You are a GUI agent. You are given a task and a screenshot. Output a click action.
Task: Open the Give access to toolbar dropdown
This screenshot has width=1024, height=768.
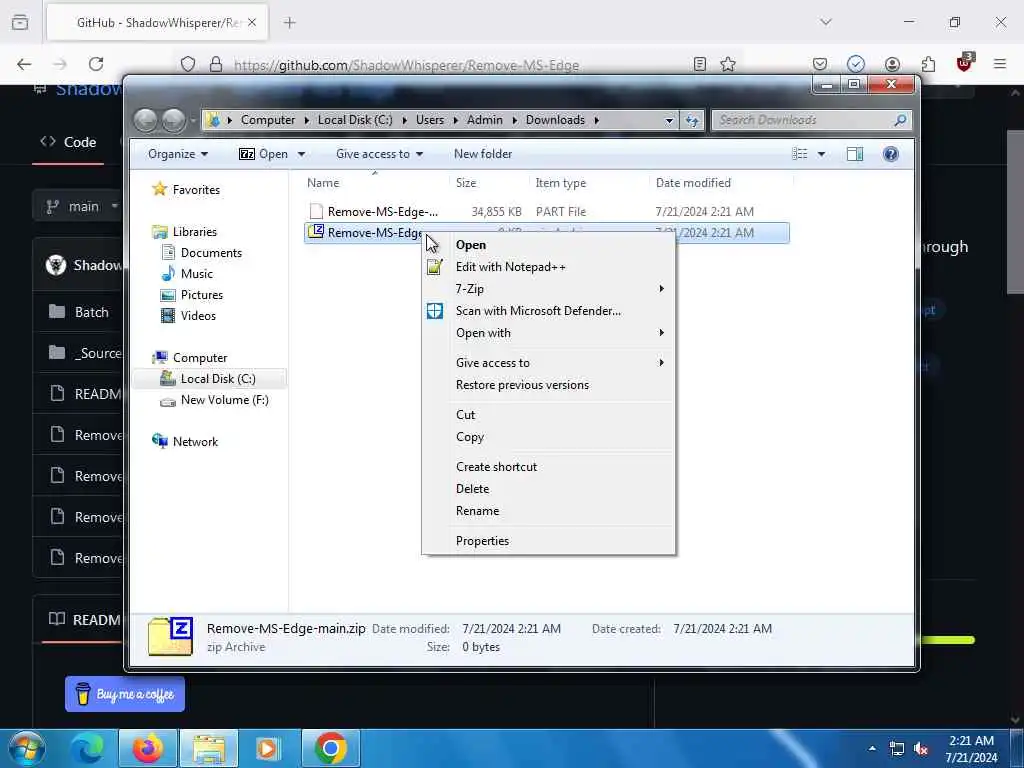point(379,154)
